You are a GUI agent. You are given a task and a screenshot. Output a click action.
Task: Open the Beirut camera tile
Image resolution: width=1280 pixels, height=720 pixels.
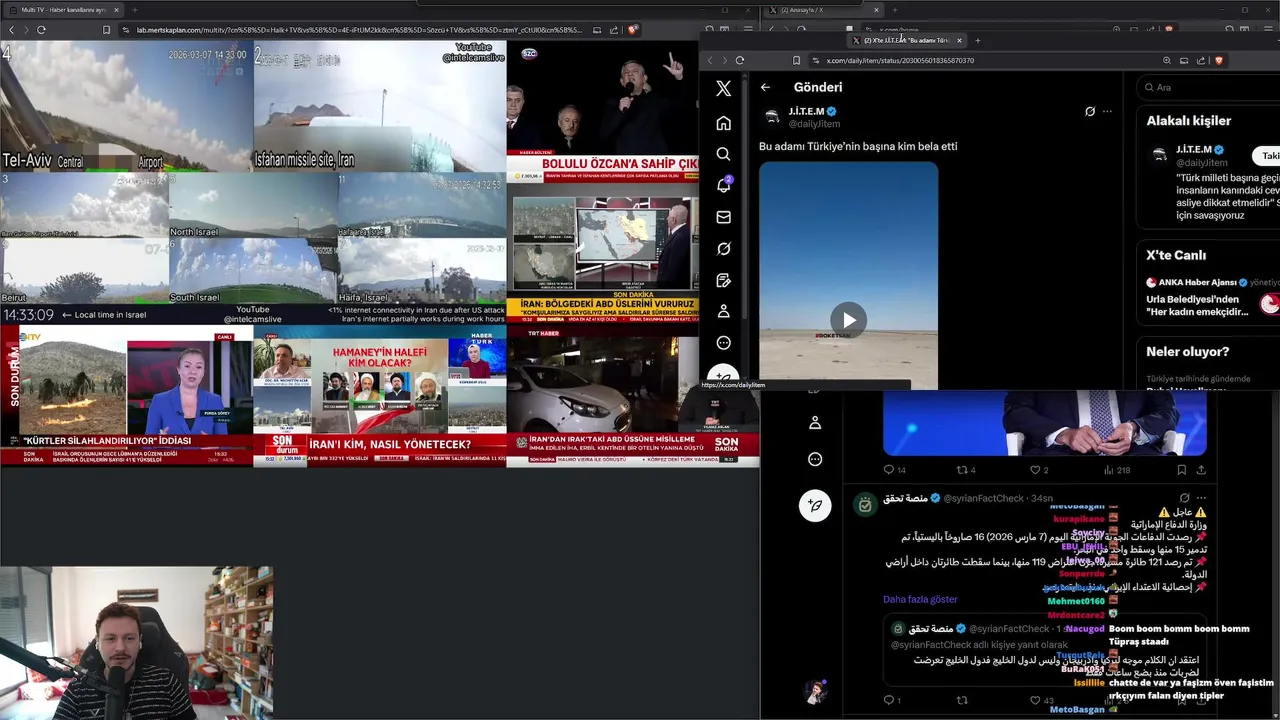84,271
